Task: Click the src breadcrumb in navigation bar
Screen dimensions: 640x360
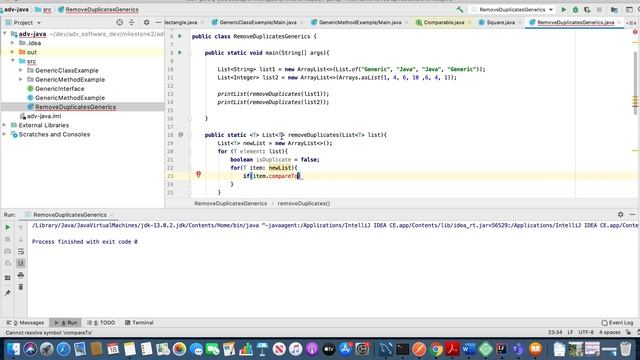Action: pos(43,9)
